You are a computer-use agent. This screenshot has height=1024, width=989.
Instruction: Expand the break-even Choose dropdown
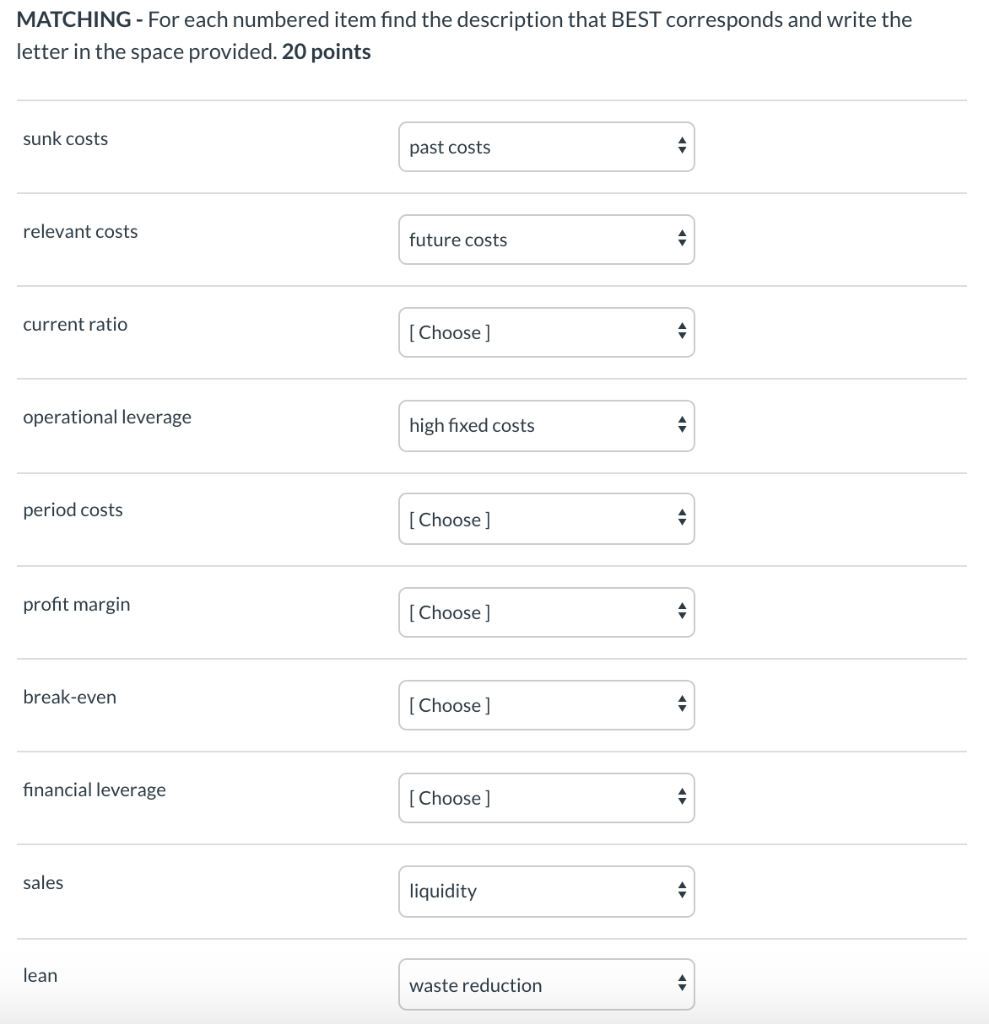click(x=546, y=705)
